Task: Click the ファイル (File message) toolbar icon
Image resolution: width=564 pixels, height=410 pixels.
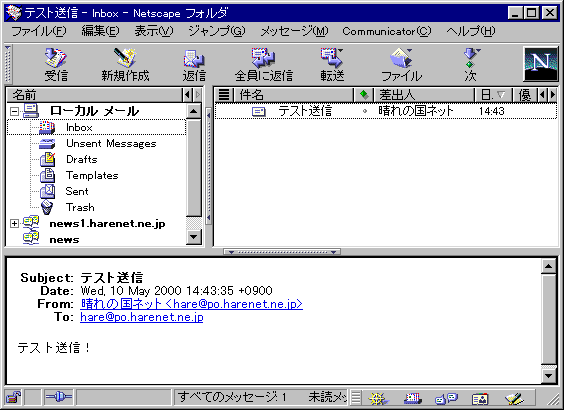Action: coord(401,65)
